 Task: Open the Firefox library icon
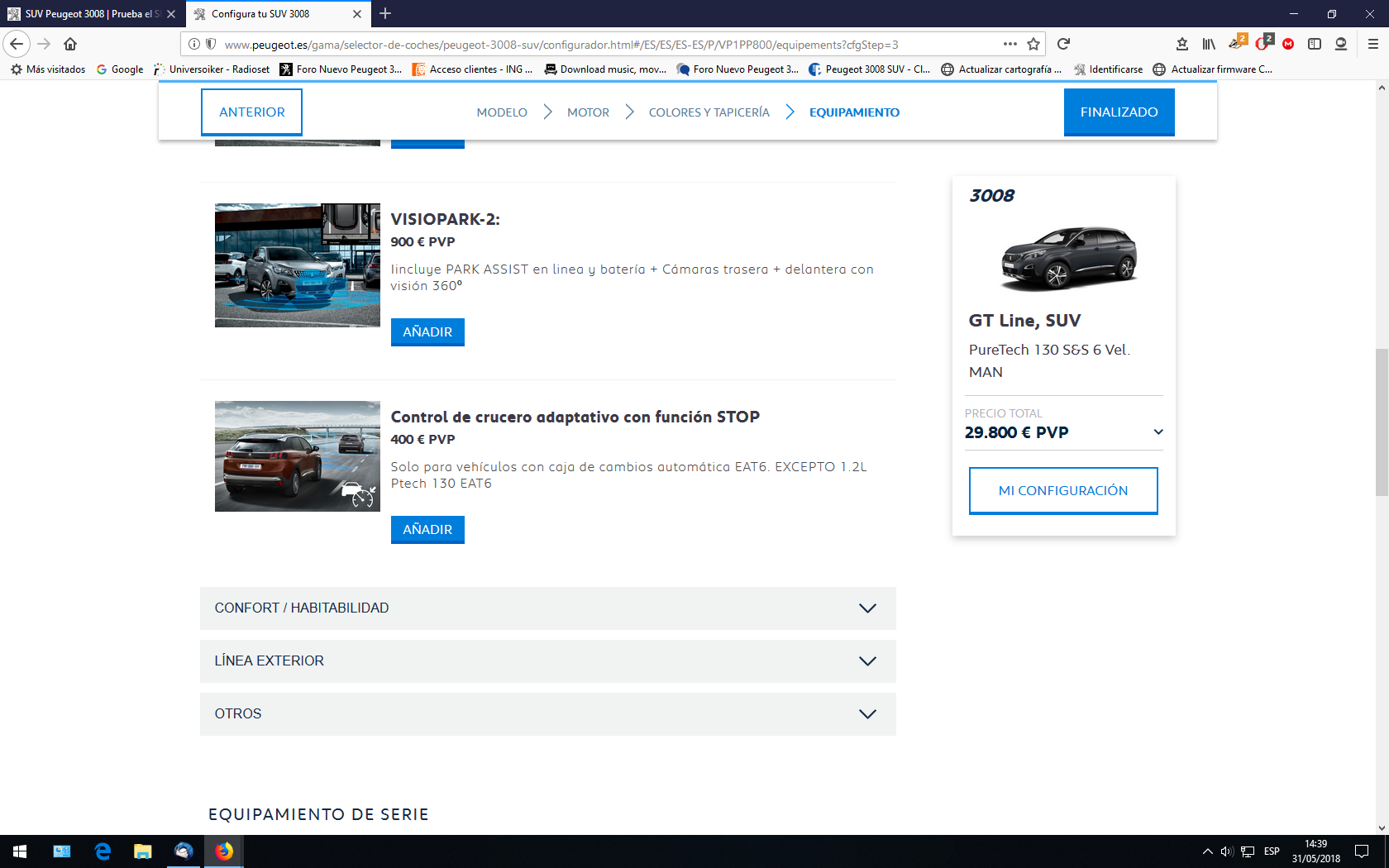pyautogui.click(x=1209, y=44)
